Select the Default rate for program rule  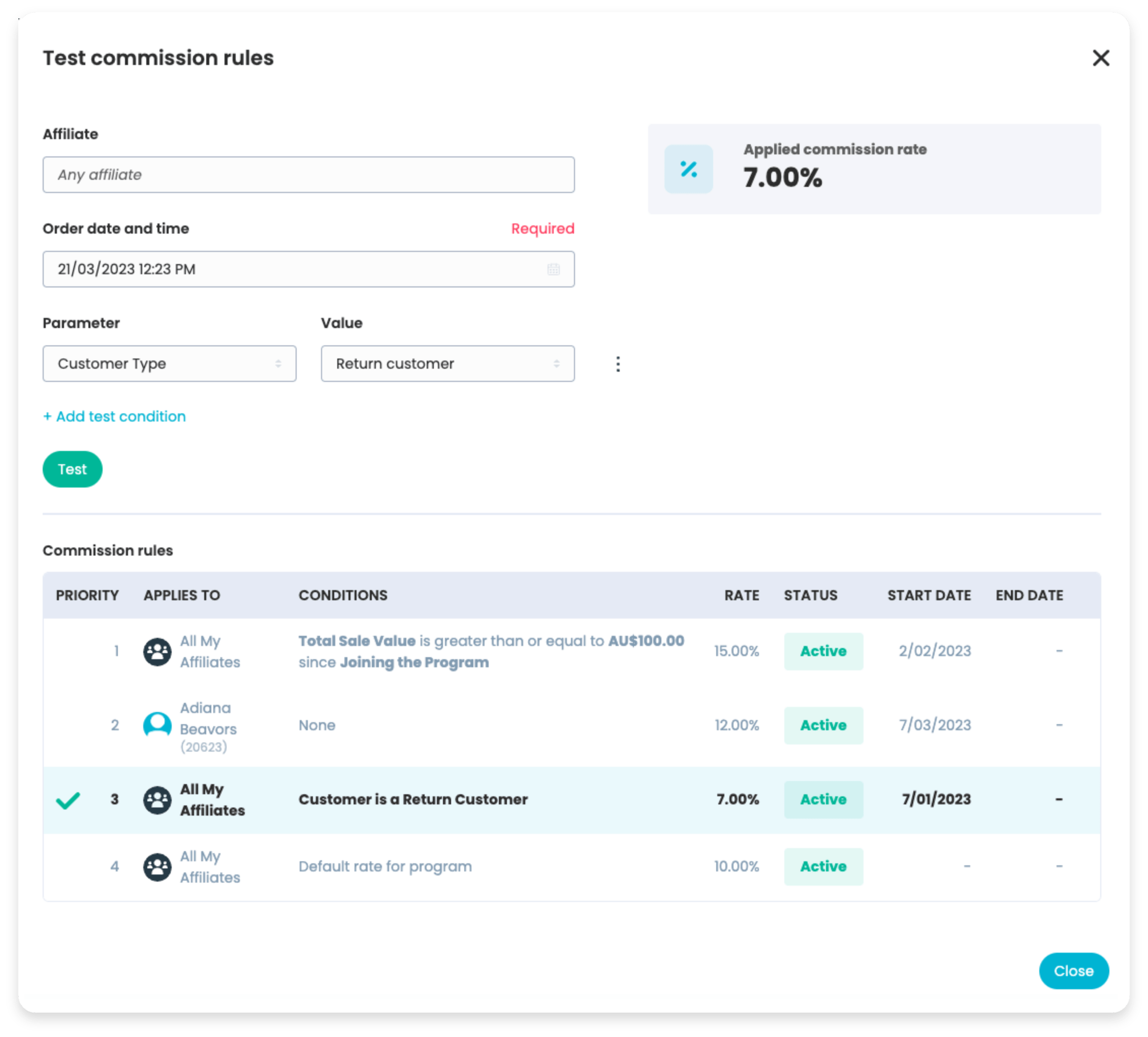[x=385, y=867]
